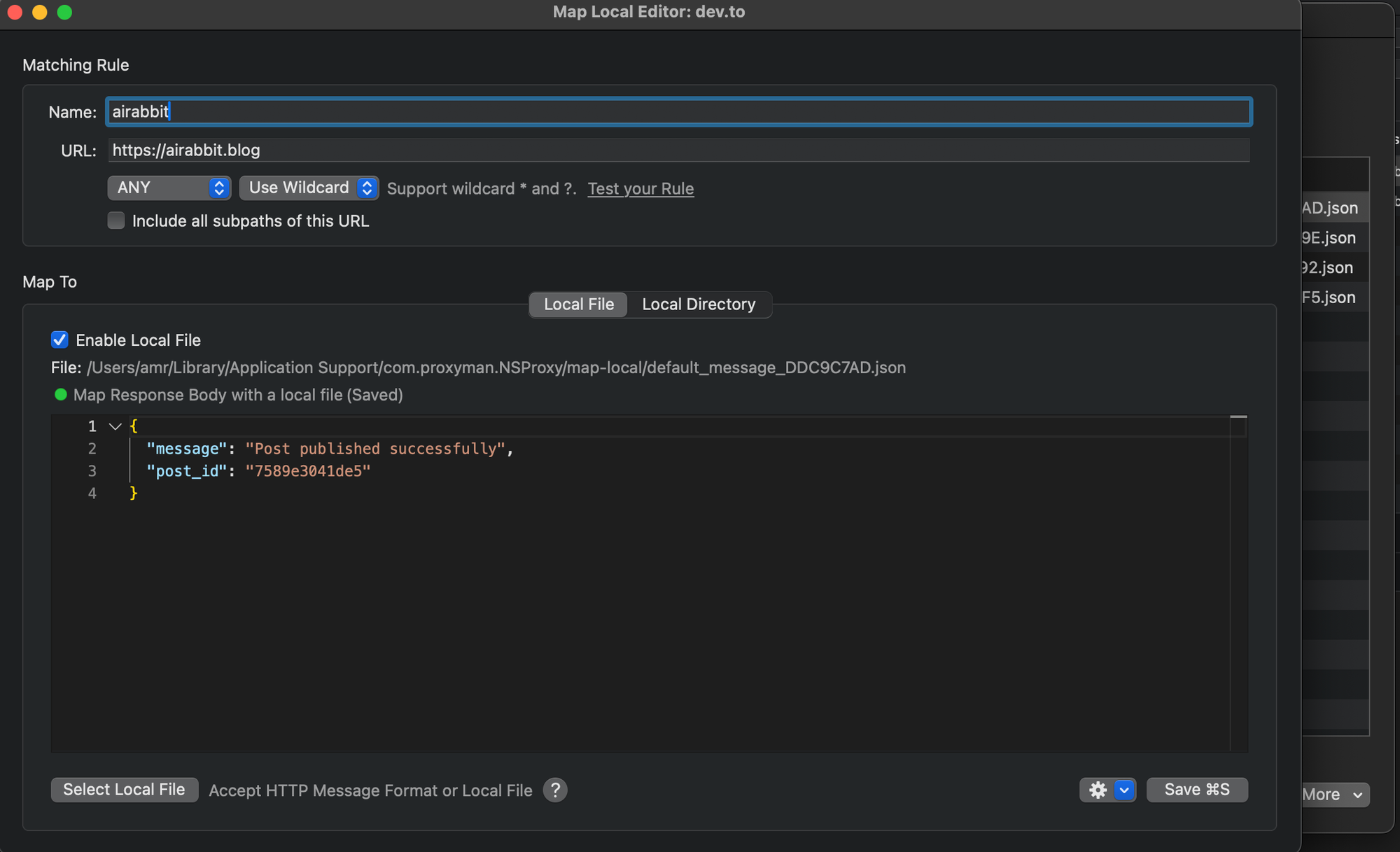Select the AD.json entry in the sidebar
This screenshot has width=1400, height=852.
click(x=1331, y=207)
